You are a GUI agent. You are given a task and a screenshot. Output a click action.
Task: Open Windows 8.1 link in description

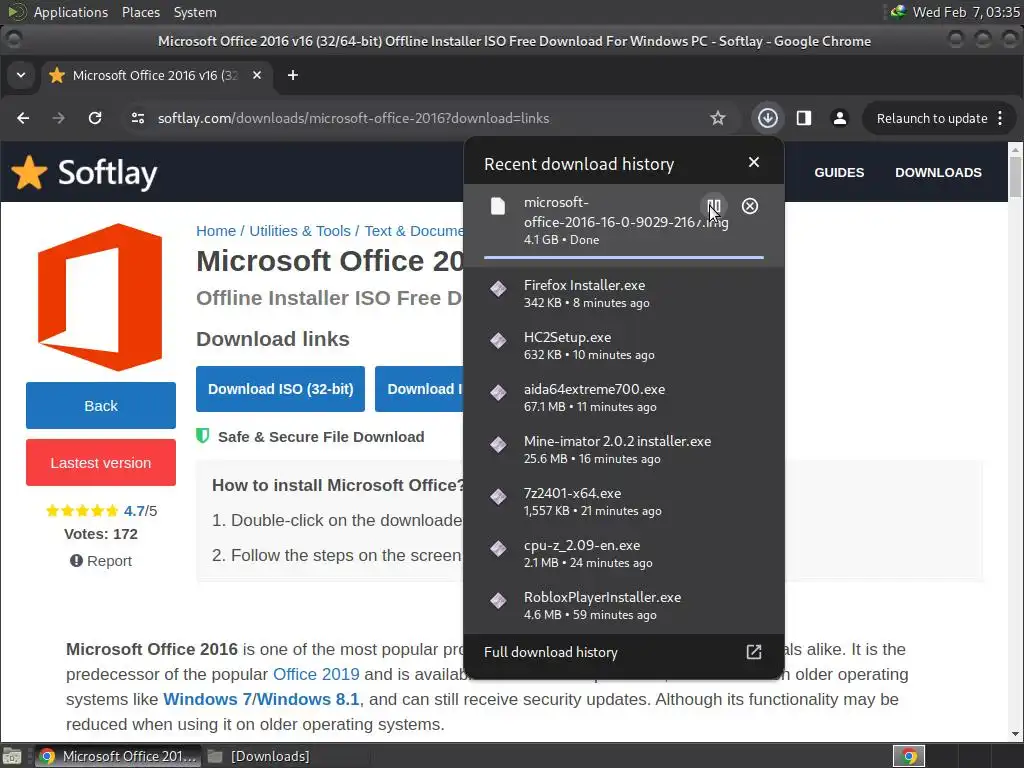click(308, 699)
